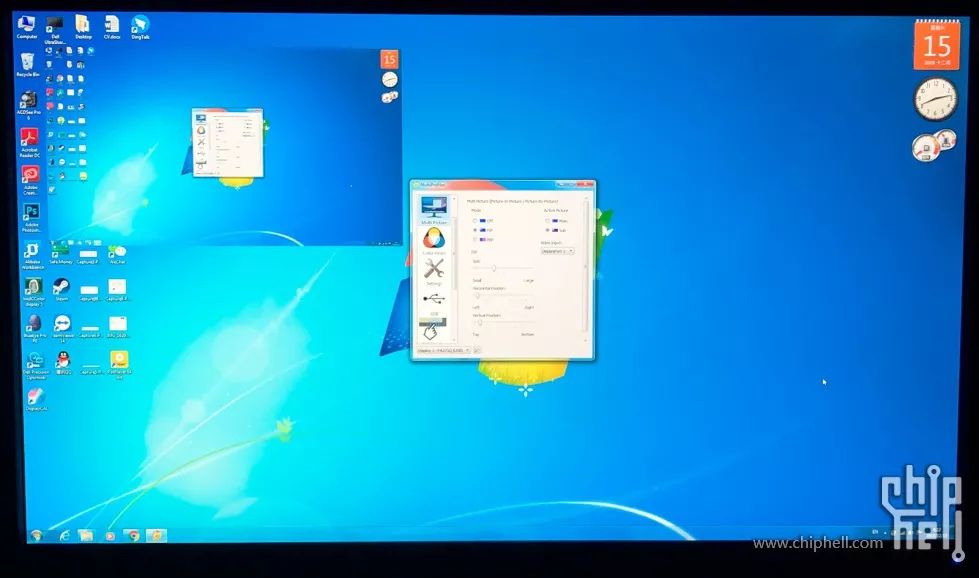Image resolution: width=979 pixels, height=578 pixels.
Task: Launch the QQ penguin shortcut
Action: 63,363
